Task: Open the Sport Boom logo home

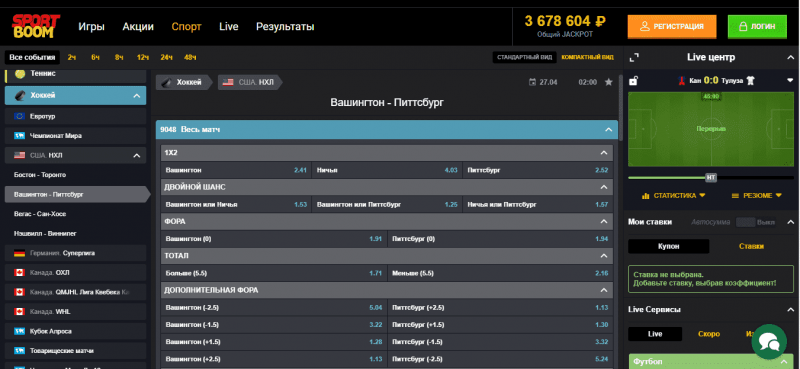Action: click(36, 26)
